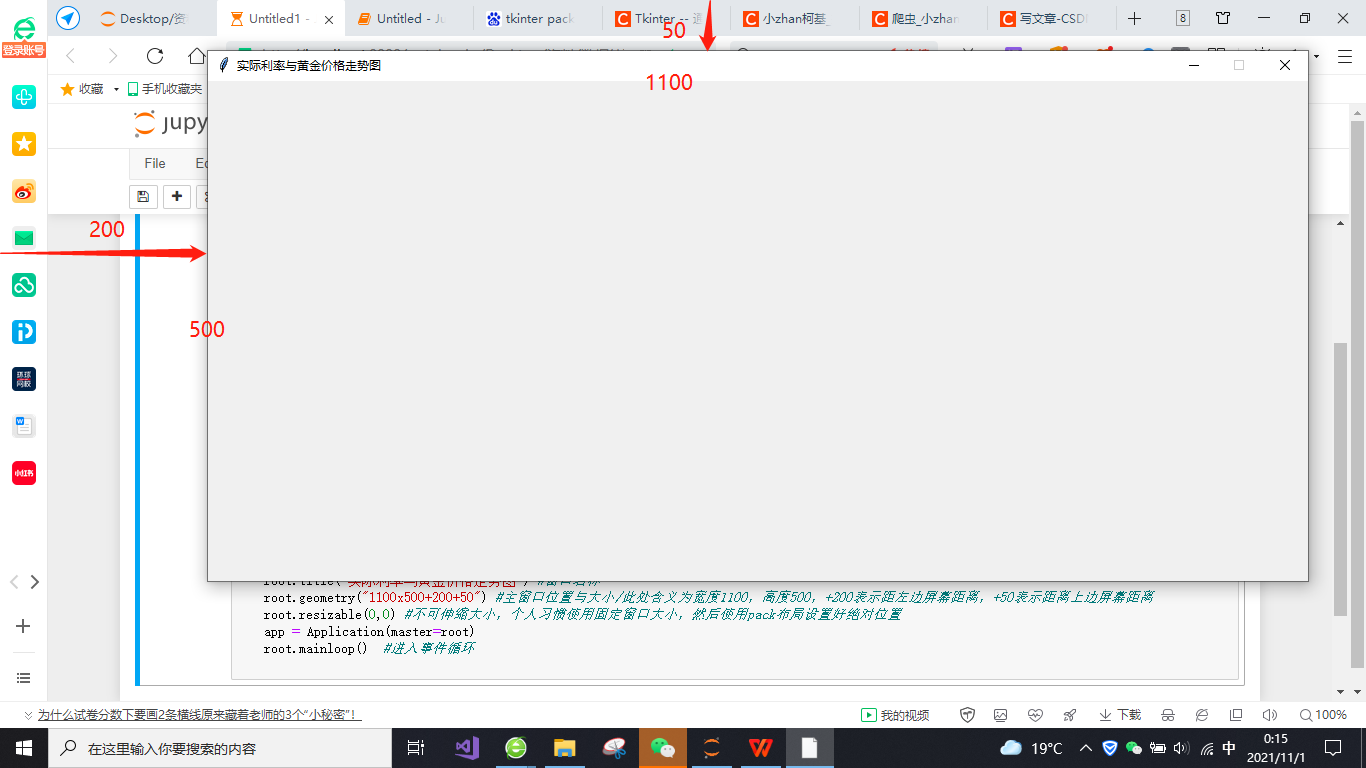Image resolution: width=1366 pixels, height=768 pixels.
Task: Open the blue iP sidebar icon
Action: point(24,332)
